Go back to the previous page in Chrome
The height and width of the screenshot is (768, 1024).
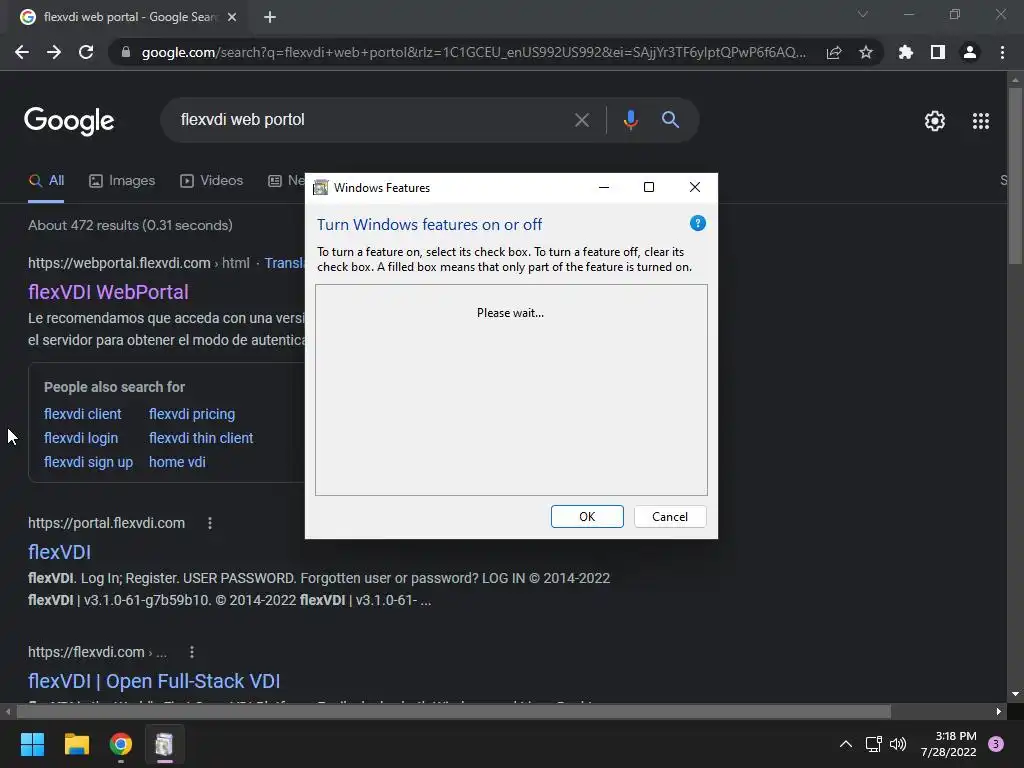pyautogui.click(x=22, y=52)
